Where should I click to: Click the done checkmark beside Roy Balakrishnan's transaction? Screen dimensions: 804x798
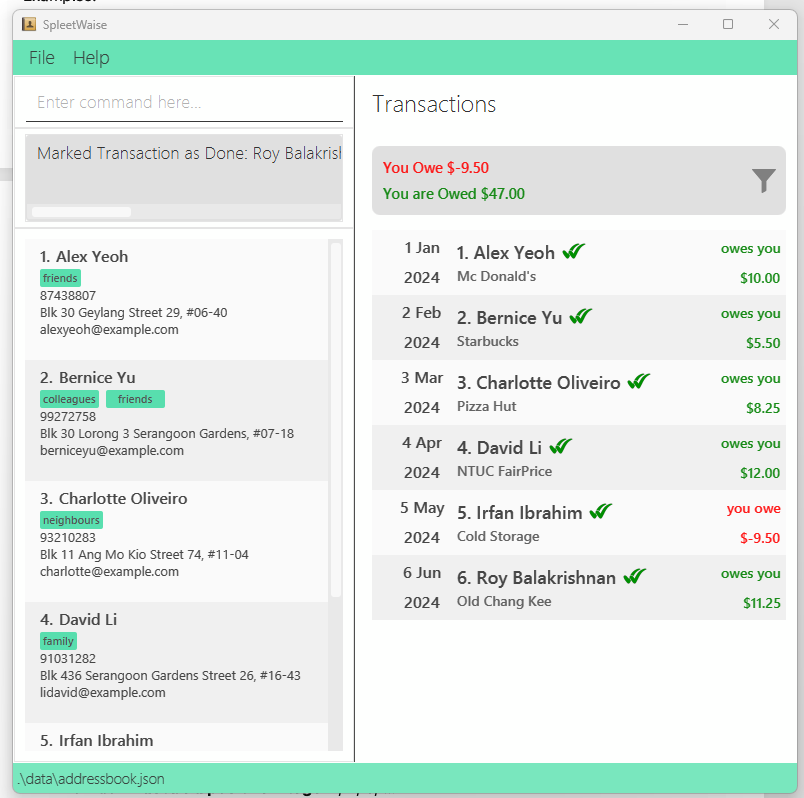(x=635, y=576)
